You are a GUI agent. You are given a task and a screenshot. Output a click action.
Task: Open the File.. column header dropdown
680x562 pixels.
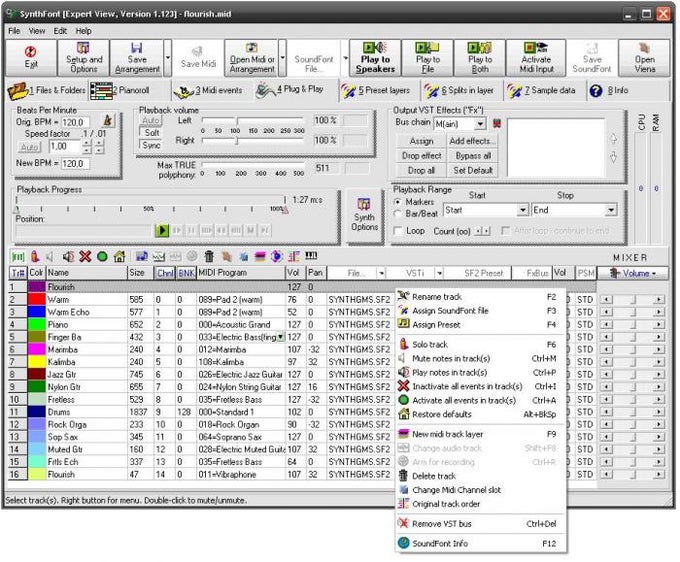click(x=381, y=273)
